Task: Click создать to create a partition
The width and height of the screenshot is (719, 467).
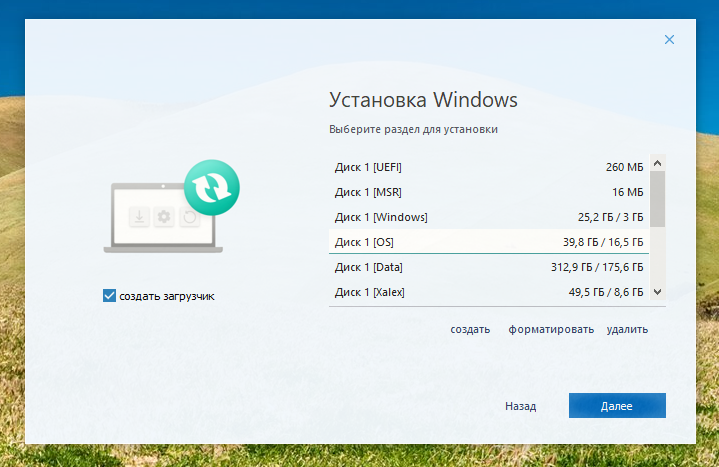Action: (470, 329)
